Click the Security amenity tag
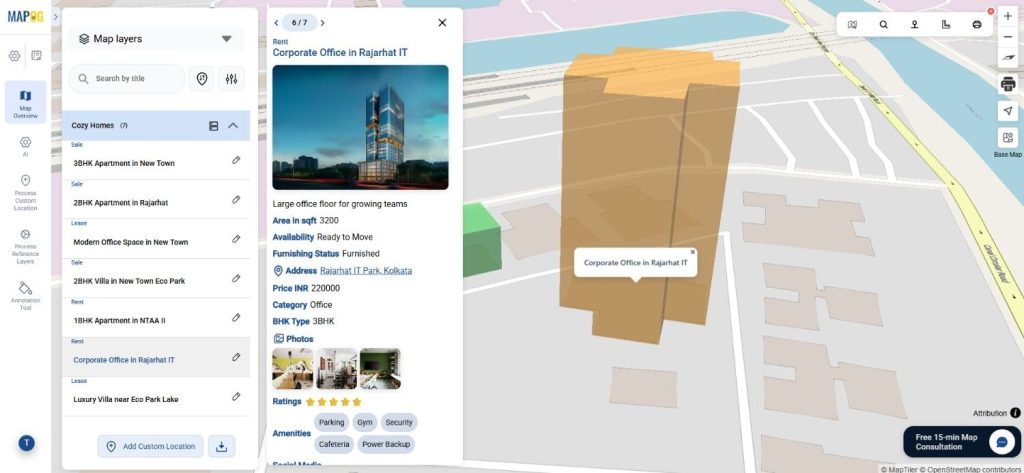This screenshot has height=473, width=1024. tap(399, 423)
